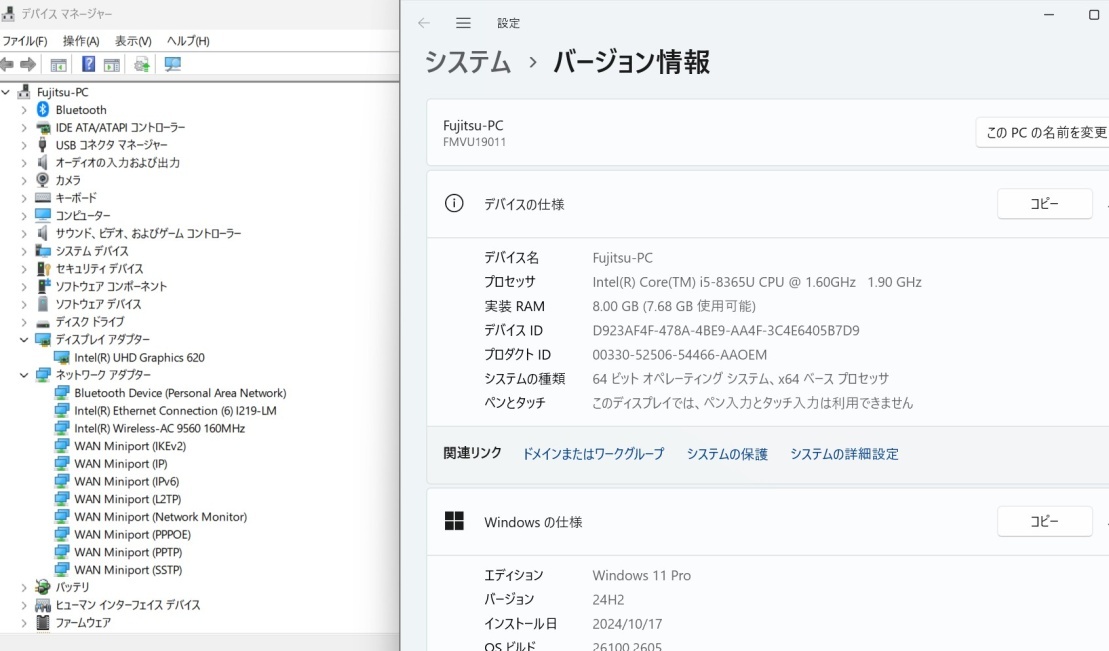The height and width of the screenshot is (651, 1109).
Task: Select the バッテリ battery icon
Action: click(x=43, y=587)
